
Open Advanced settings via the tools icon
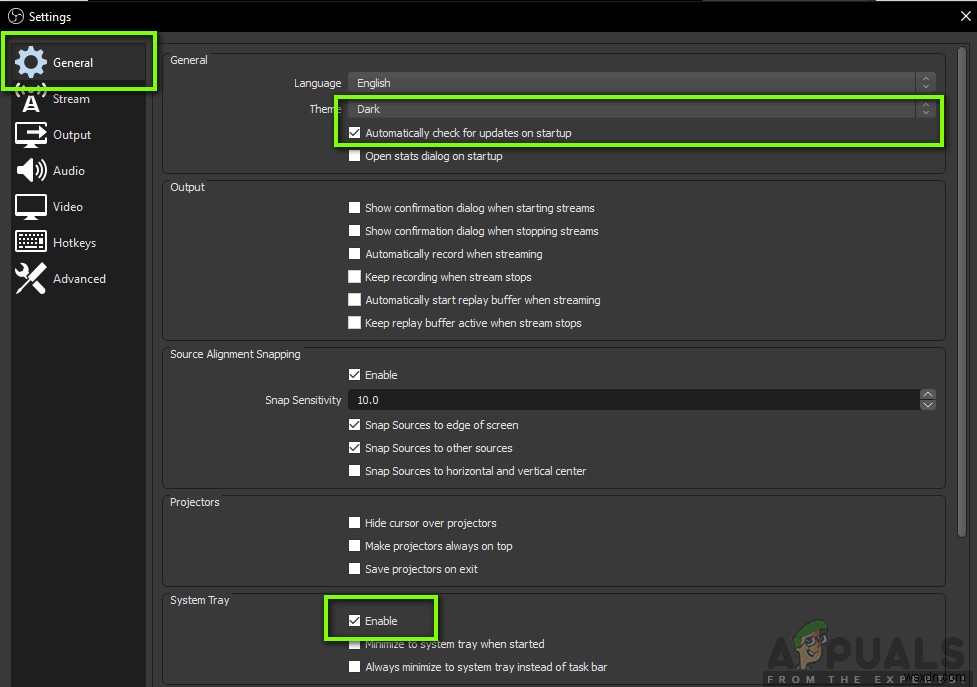[31, 278]
